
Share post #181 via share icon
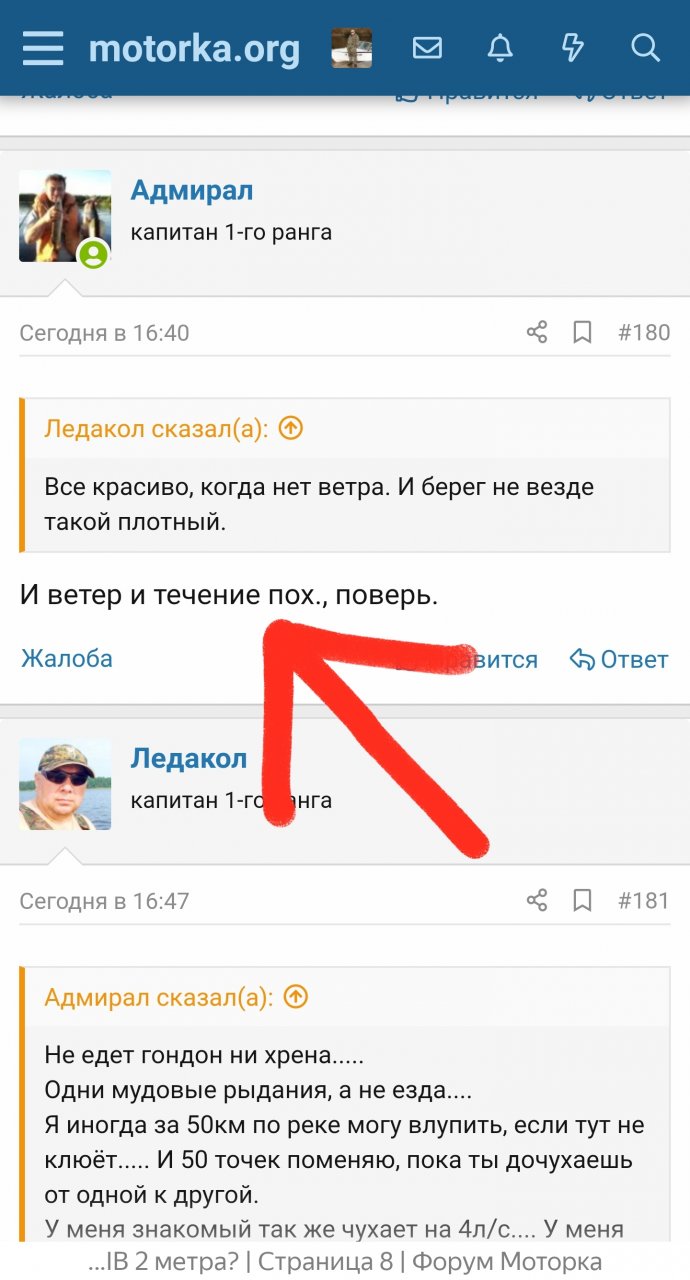click(537, 900)
